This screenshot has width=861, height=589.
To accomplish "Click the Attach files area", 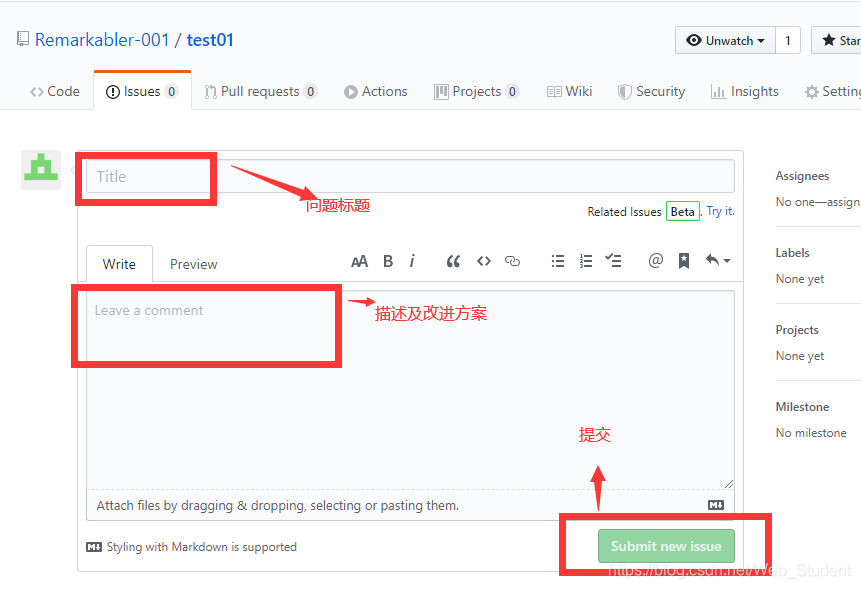I will click(x=410, y=505).
